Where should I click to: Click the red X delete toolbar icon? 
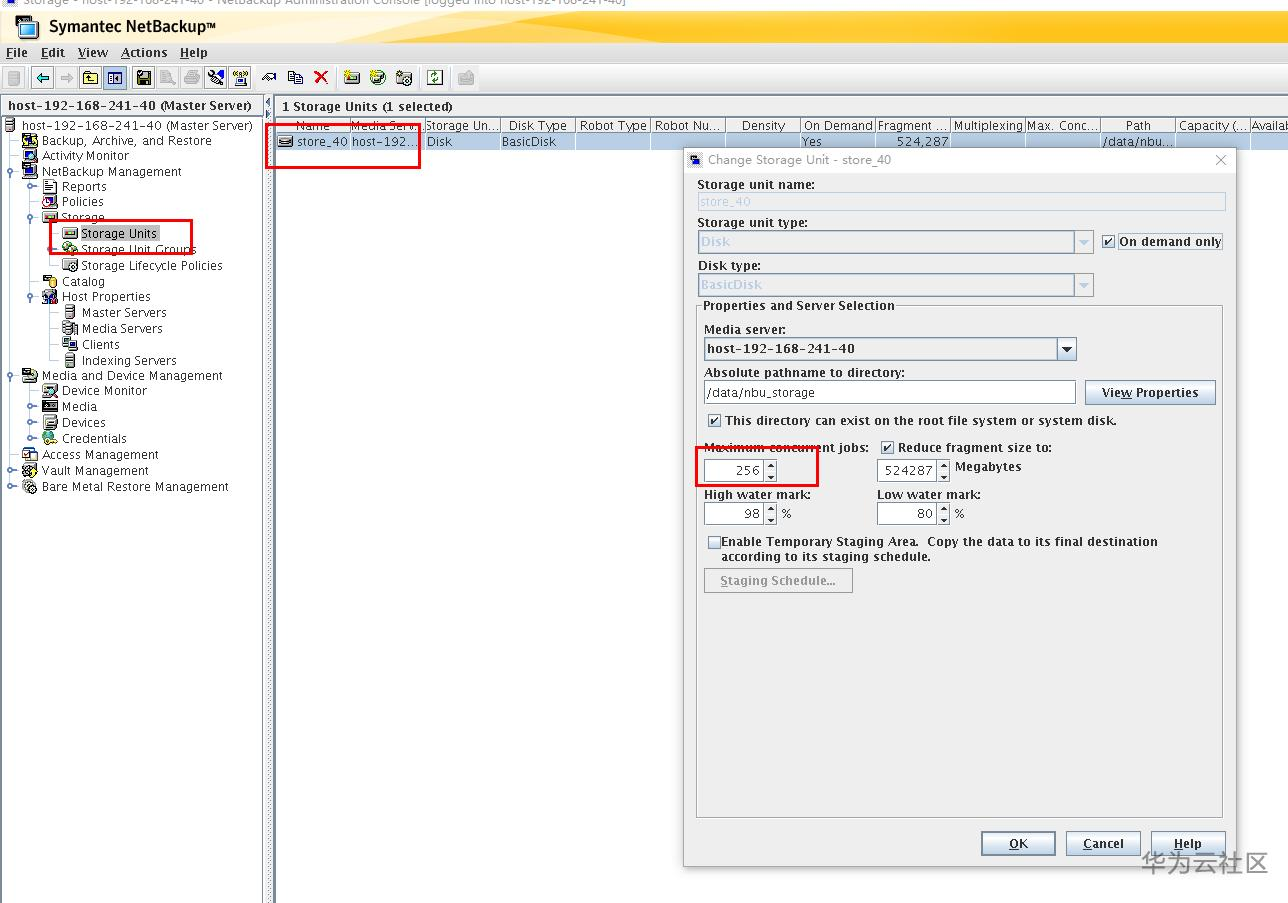pos(321,78)
